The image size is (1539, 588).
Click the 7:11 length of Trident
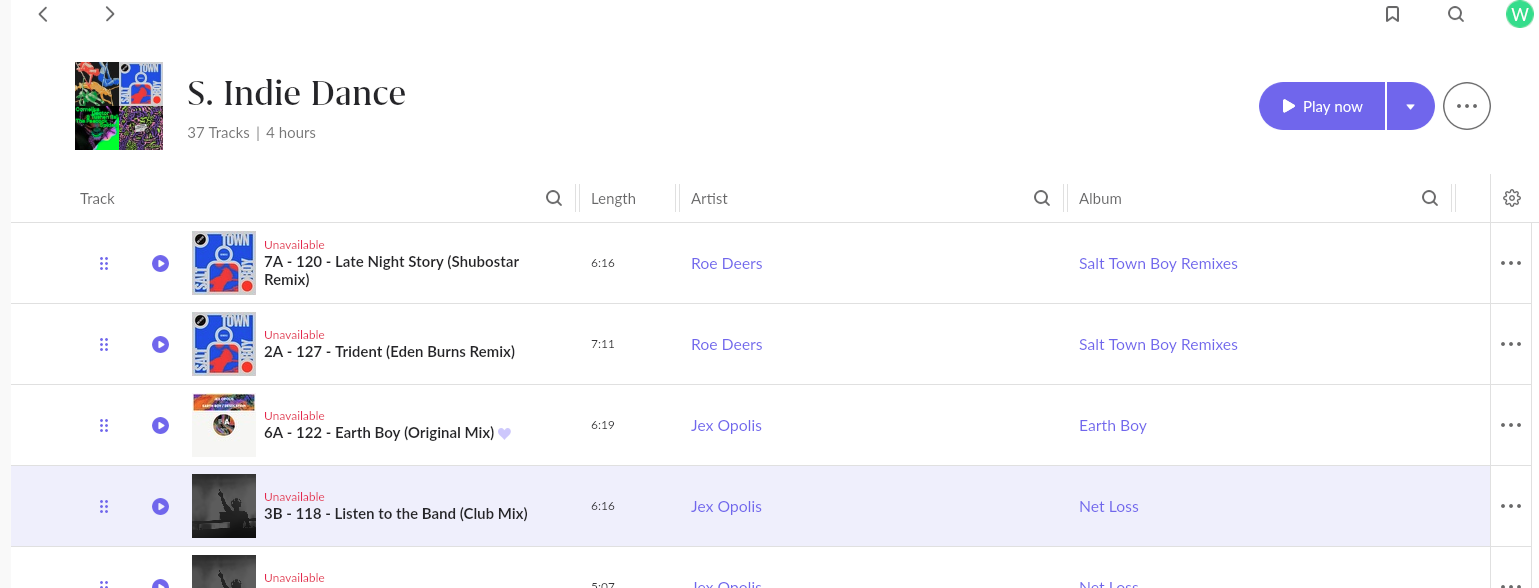(602, 344)
